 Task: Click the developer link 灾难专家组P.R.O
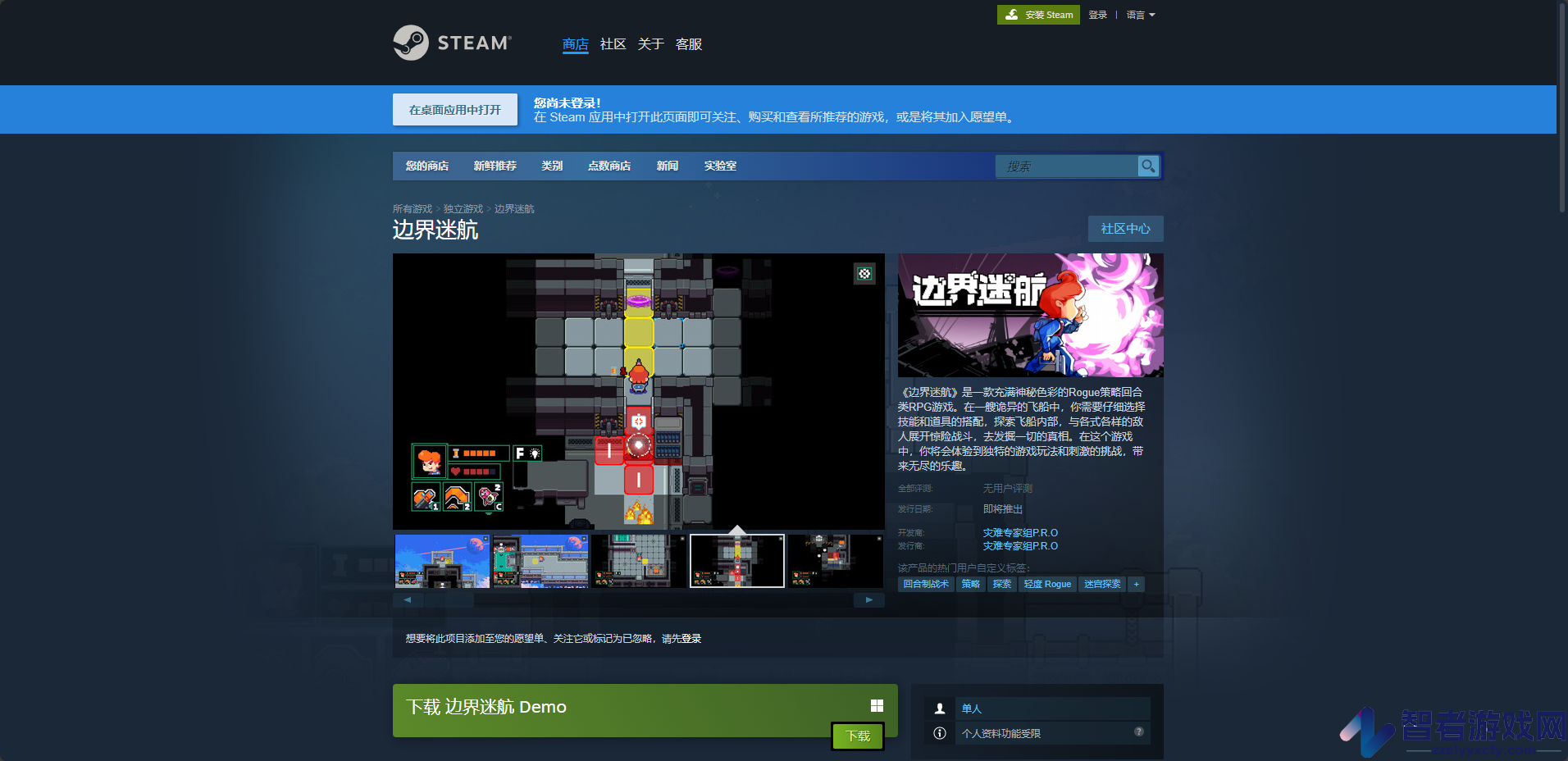[x=1020, y=533]
